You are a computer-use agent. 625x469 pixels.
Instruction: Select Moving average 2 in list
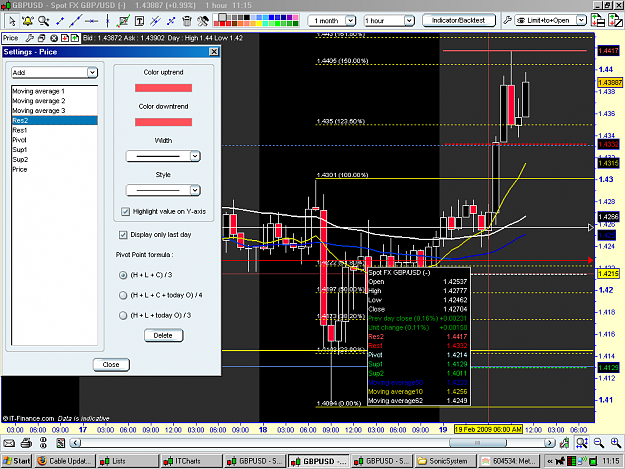[55, 101]
